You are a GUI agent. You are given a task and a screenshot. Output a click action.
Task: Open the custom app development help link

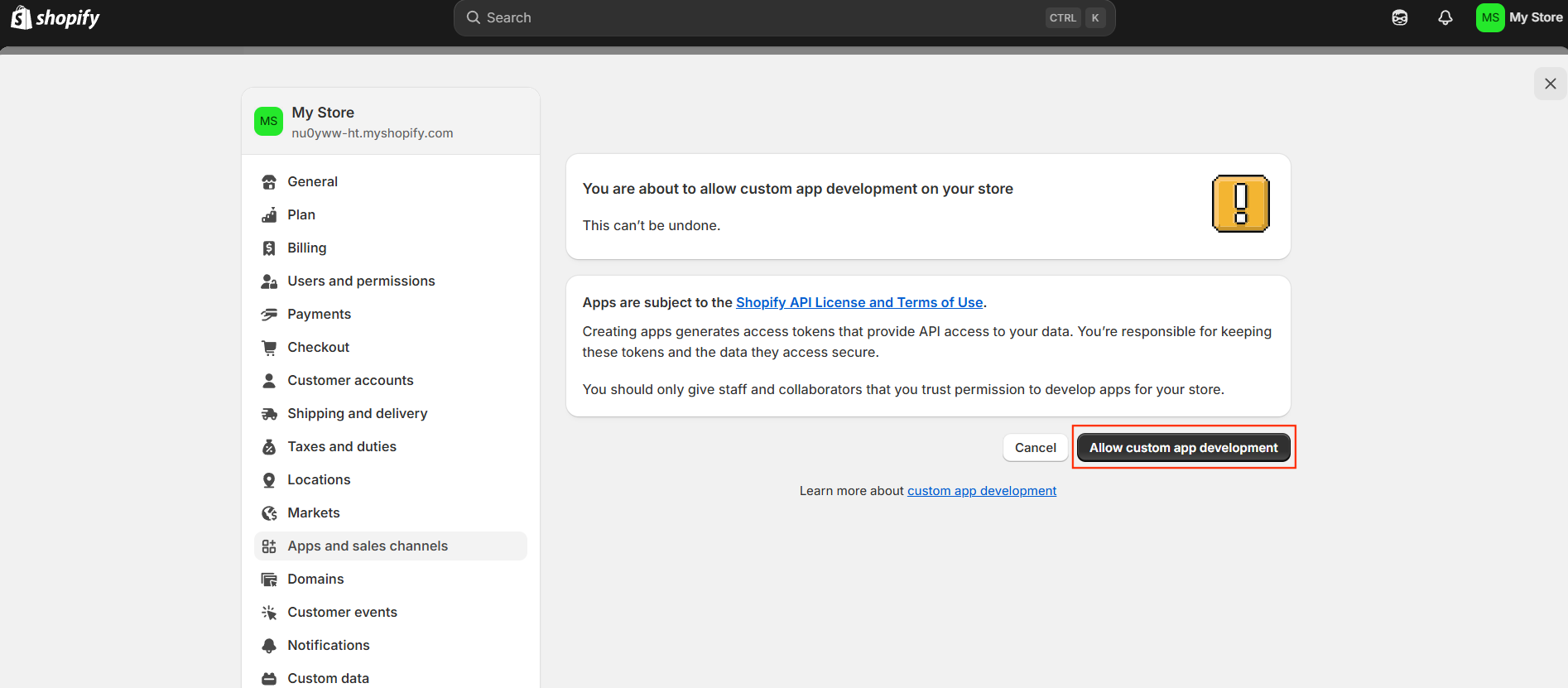click(982, 491)
